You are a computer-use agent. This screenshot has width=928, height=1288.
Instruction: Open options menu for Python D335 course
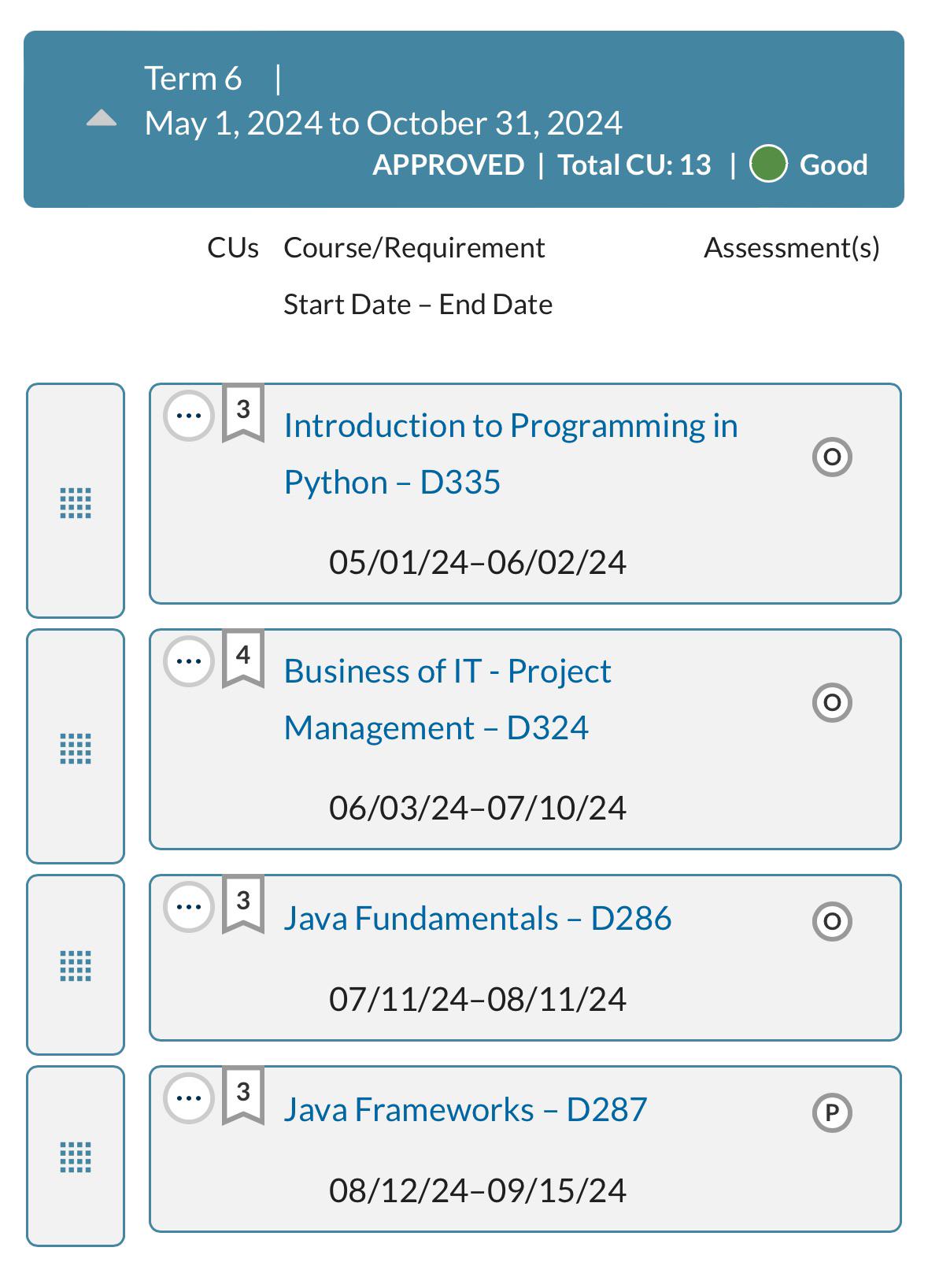(189, 415)
